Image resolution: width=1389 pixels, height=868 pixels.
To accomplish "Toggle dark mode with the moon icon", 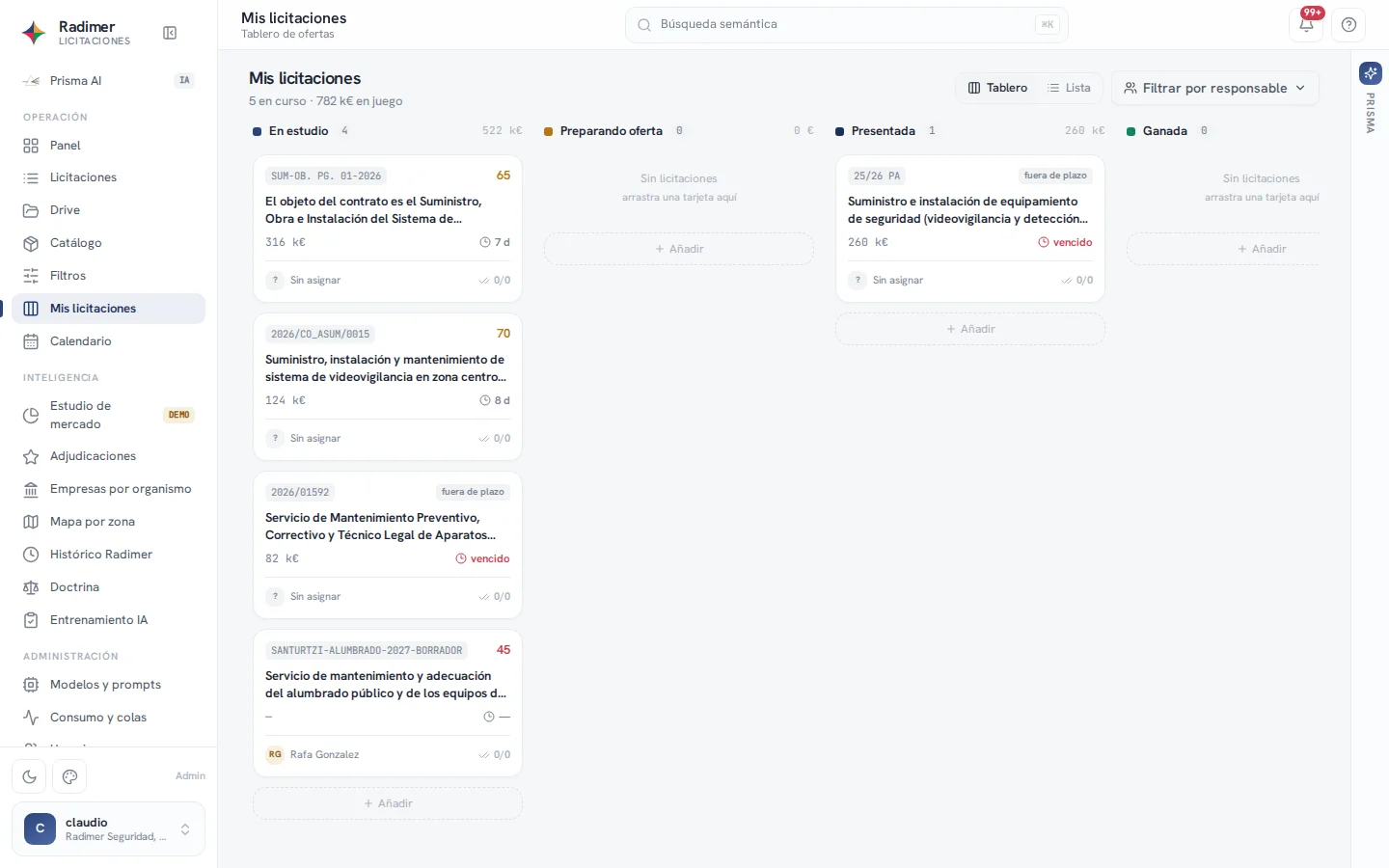I will pyautogui.click(x=30, y=776).
